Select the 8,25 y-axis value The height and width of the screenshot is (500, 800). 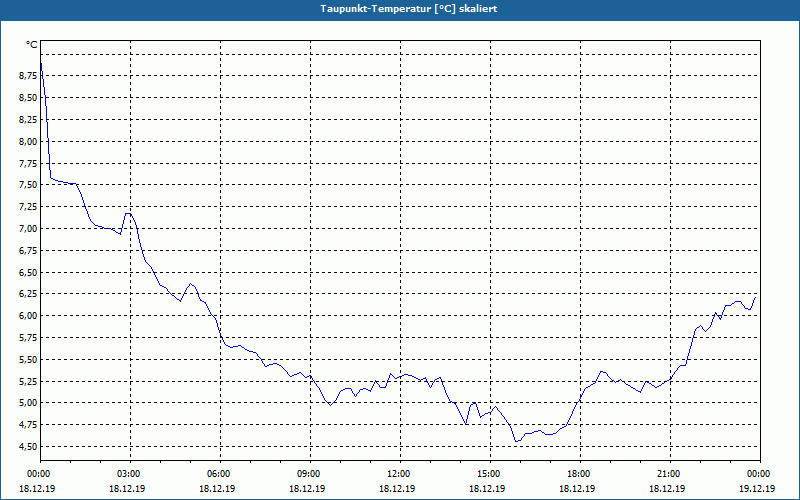click(28, 119)
